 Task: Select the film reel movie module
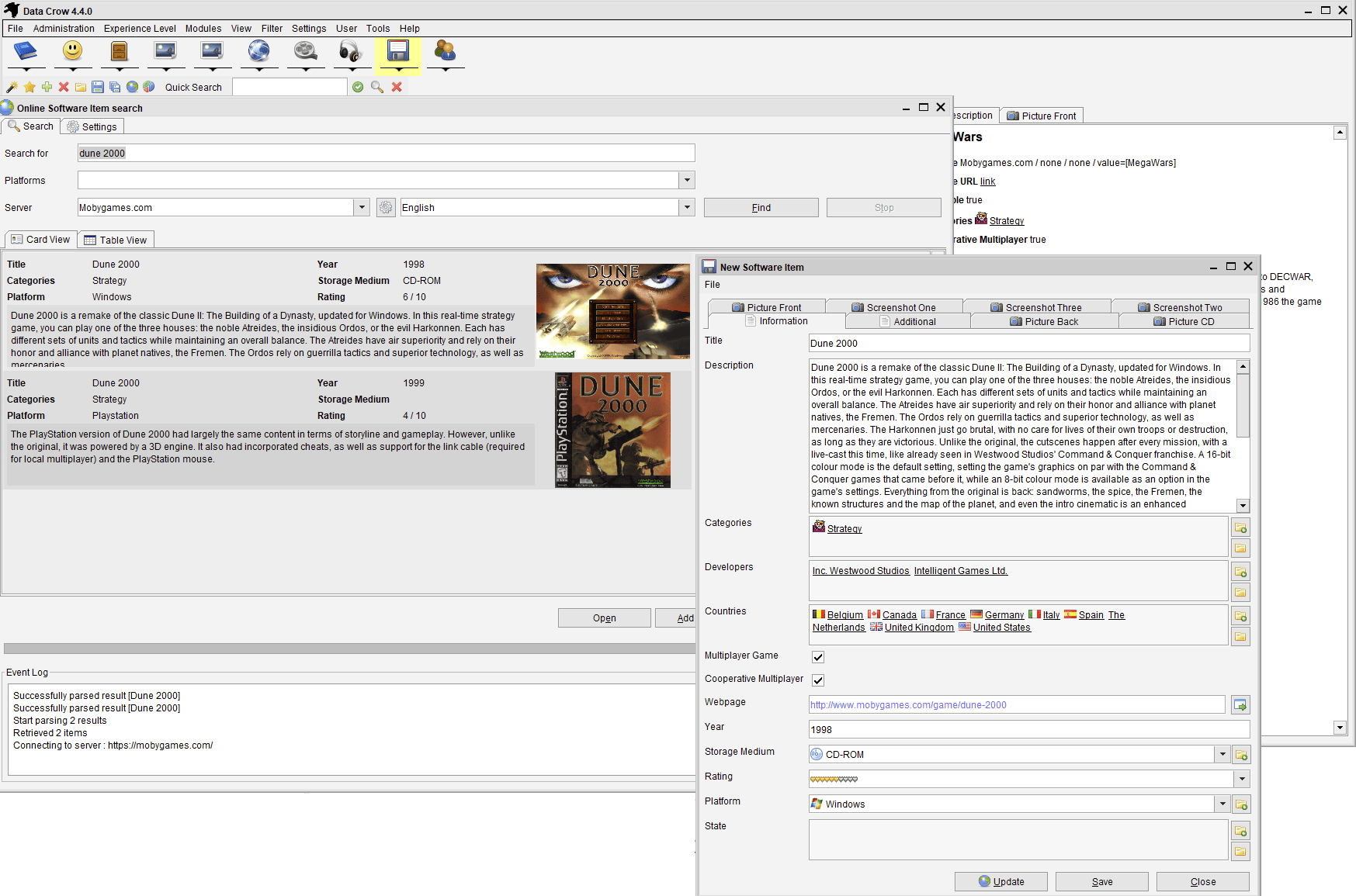tap(306, 52)
